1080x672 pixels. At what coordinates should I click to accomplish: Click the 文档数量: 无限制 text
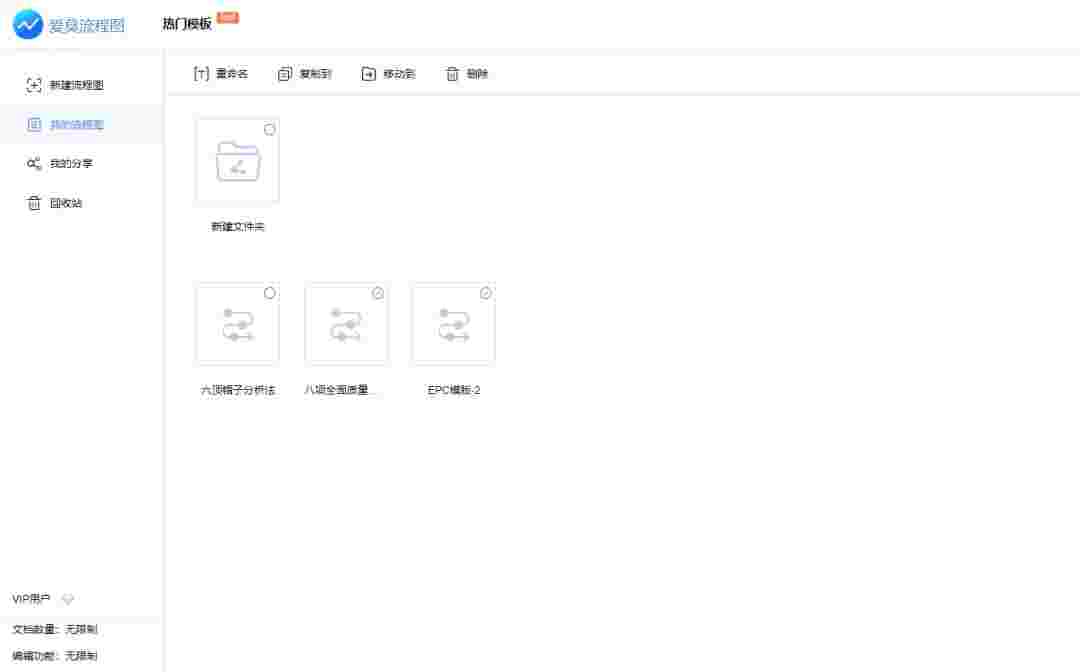(x=53, y=629)
